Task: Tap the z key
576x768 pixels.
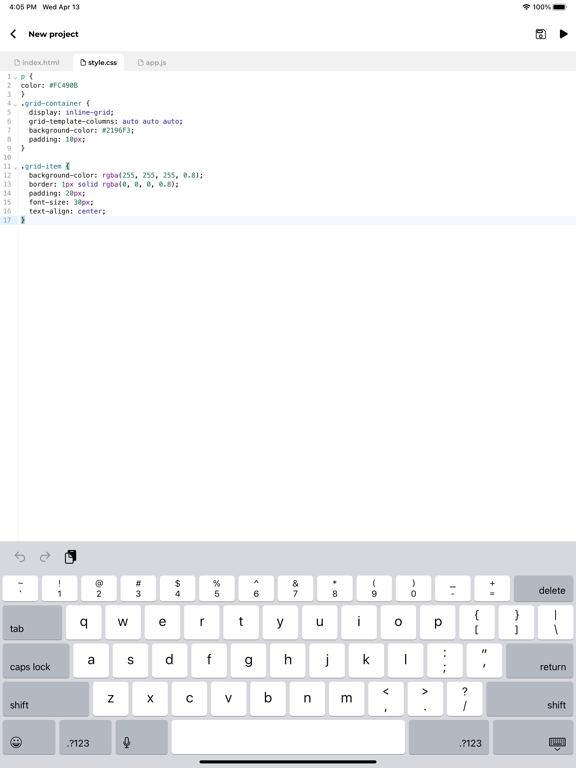Action: [111, 699]
